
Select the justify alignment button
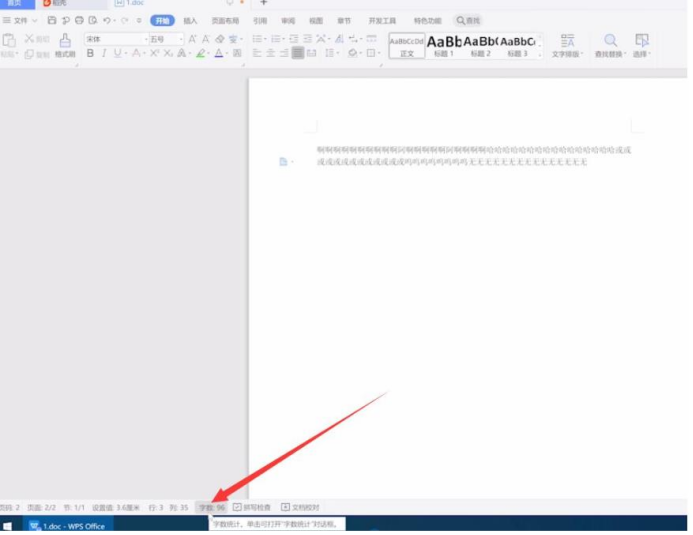click(x=298, y=53)
